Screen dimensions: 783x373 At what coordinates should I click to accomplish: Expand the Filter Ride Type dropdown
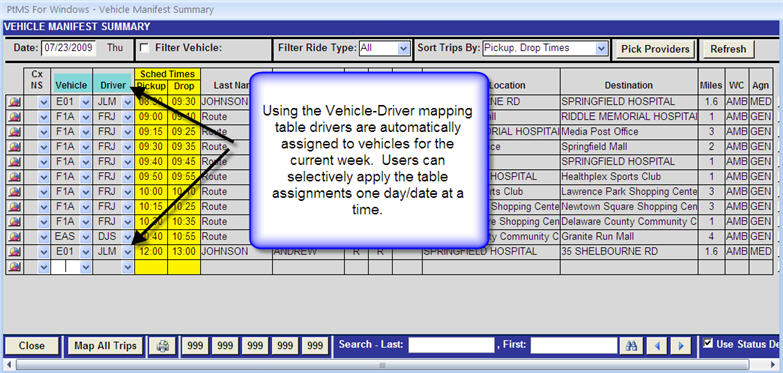click(403, 48)
